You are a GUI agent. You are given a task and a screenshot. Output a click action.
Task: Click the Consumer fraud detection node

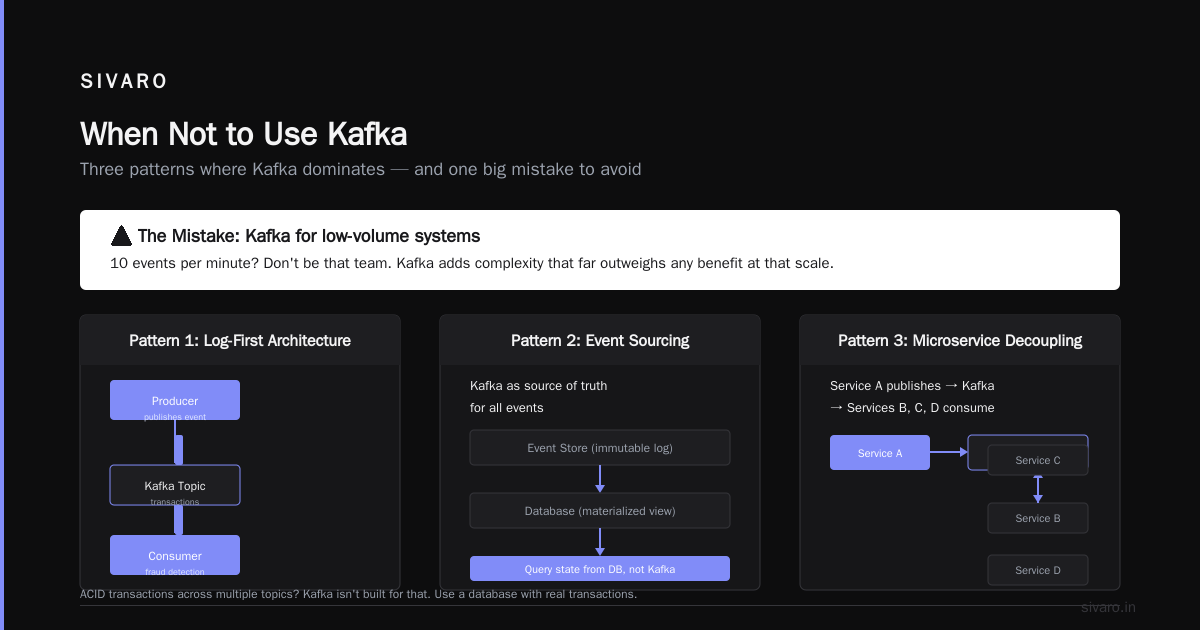pos(175,555)
